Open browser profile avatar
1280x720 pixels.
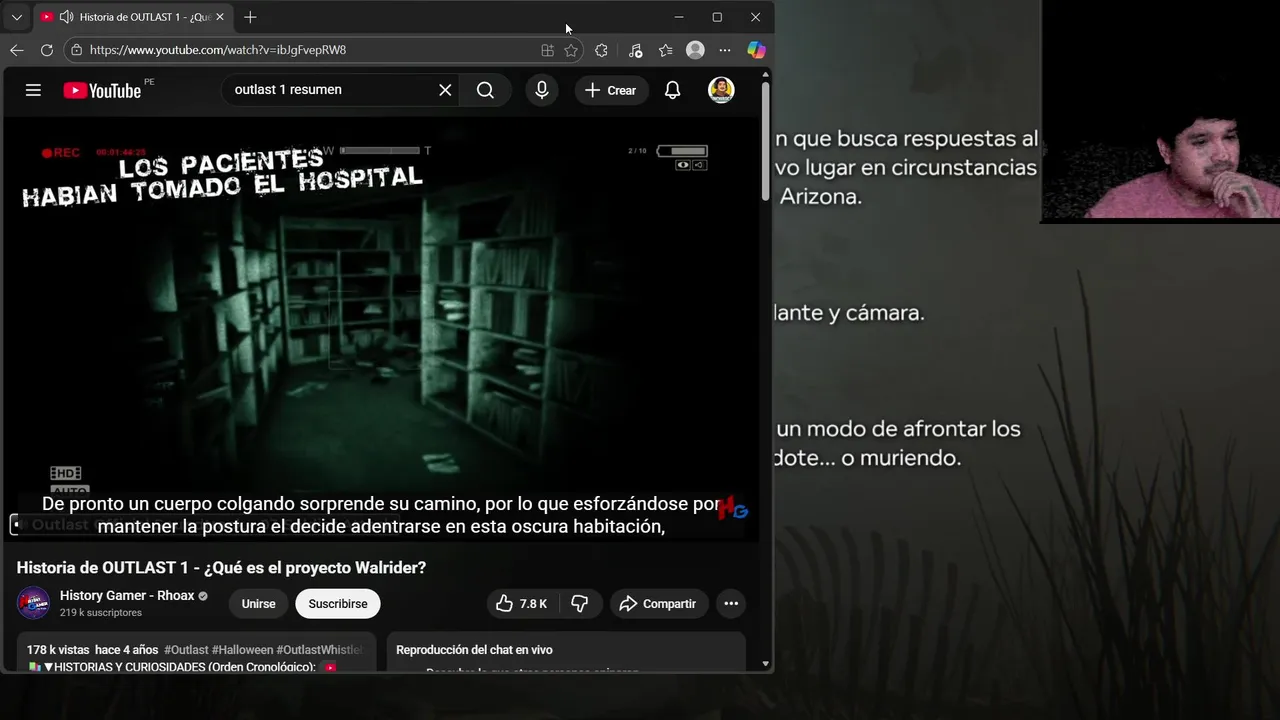695,50
